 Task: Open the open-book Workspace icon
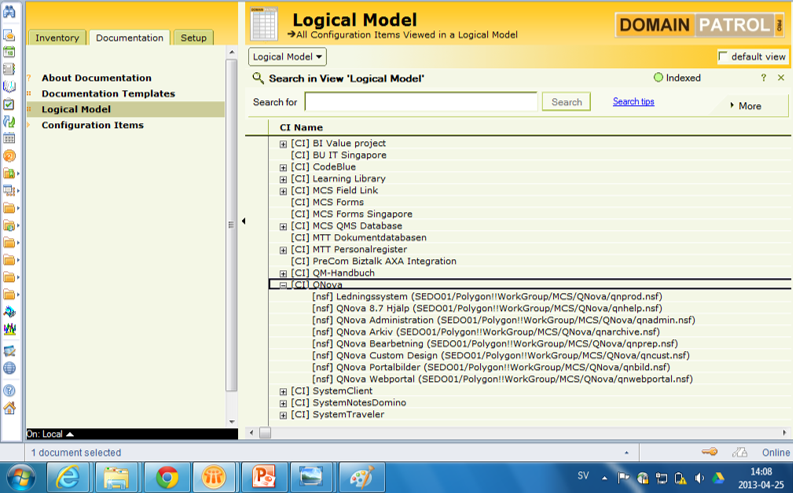[x=9, y=86]
